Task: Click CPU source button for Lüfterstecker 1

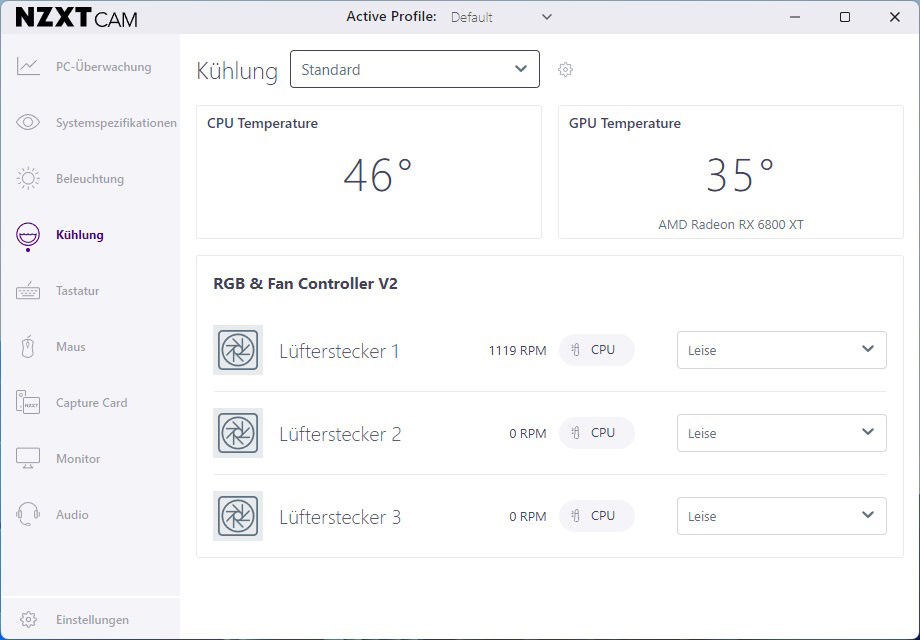Action: point(597,350)
